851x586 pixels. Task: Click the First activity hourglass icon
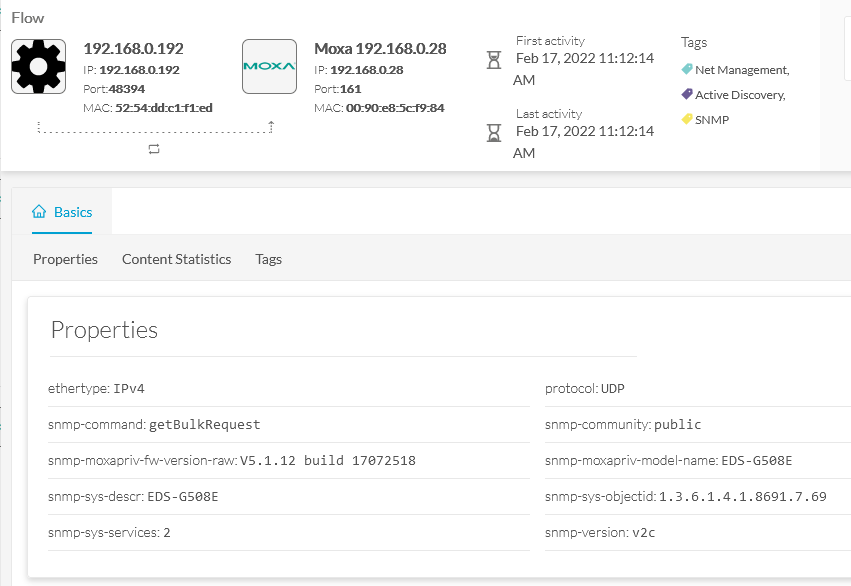tap(493, 60)
